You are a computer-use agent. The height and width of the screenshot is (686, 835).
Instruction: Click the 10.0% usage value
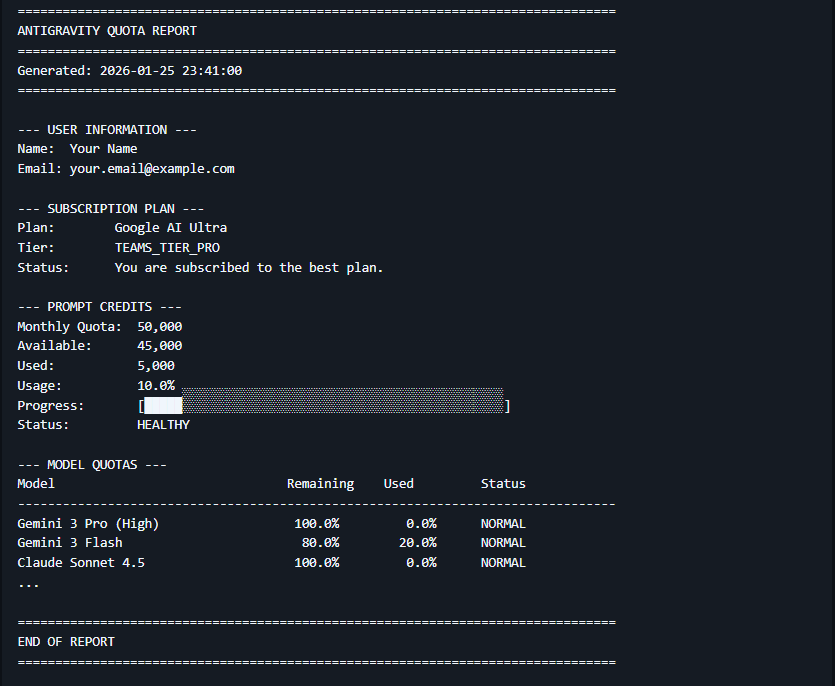point(156,386)
